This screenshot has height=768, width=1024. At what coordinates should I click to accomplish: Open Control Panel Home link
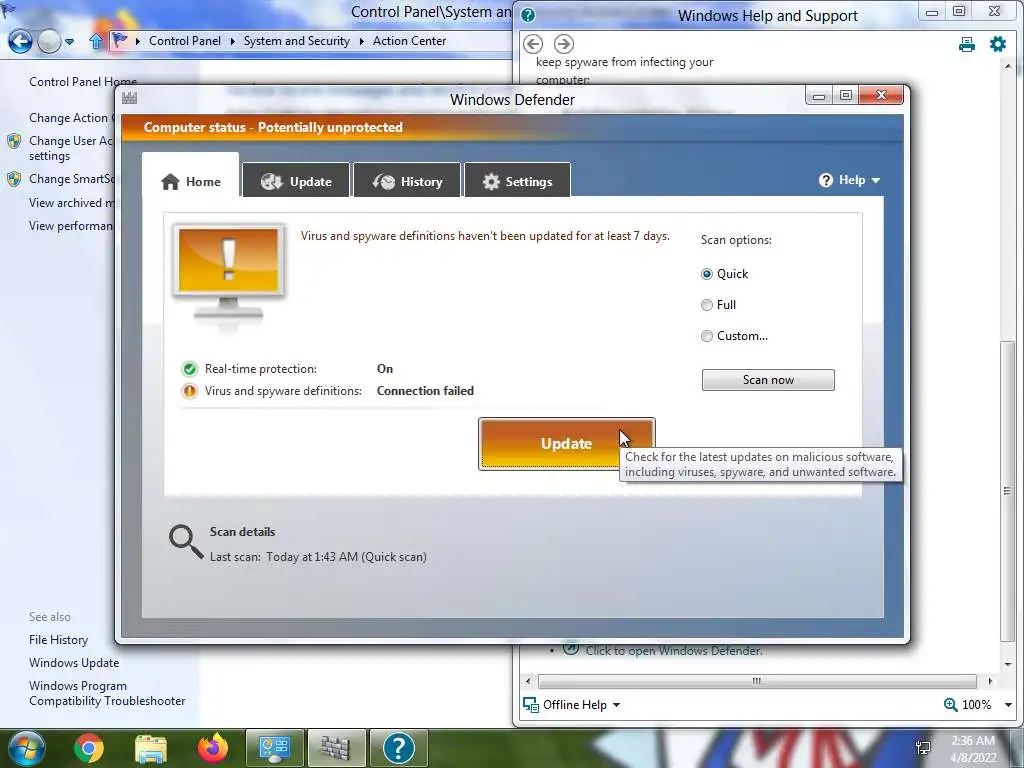[83, 82]
